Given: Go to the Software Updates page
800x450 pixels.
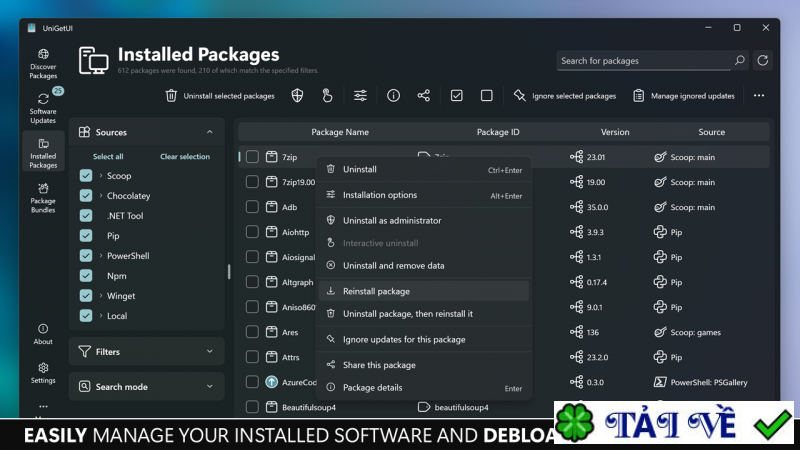Looking at the screenshot, I should [43, 108].
